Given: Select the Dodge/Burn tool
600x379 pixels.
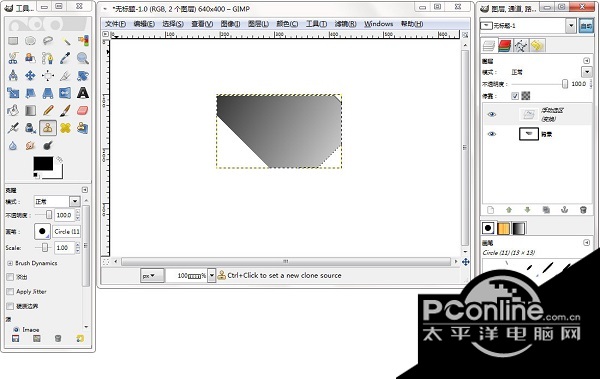Looking at the screenshot, I should pos(48,145).
